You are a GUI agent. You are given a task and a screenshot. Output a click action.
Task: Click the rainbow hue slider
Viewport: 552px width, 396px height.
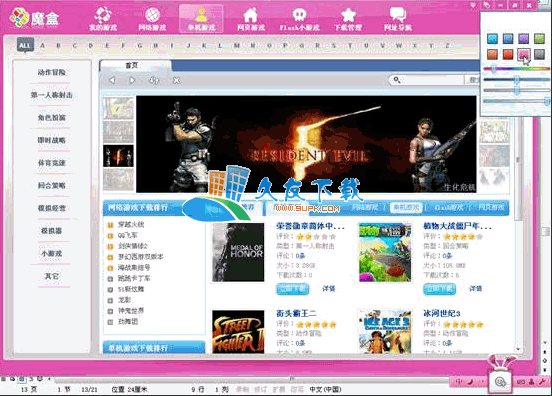[516, 69]
